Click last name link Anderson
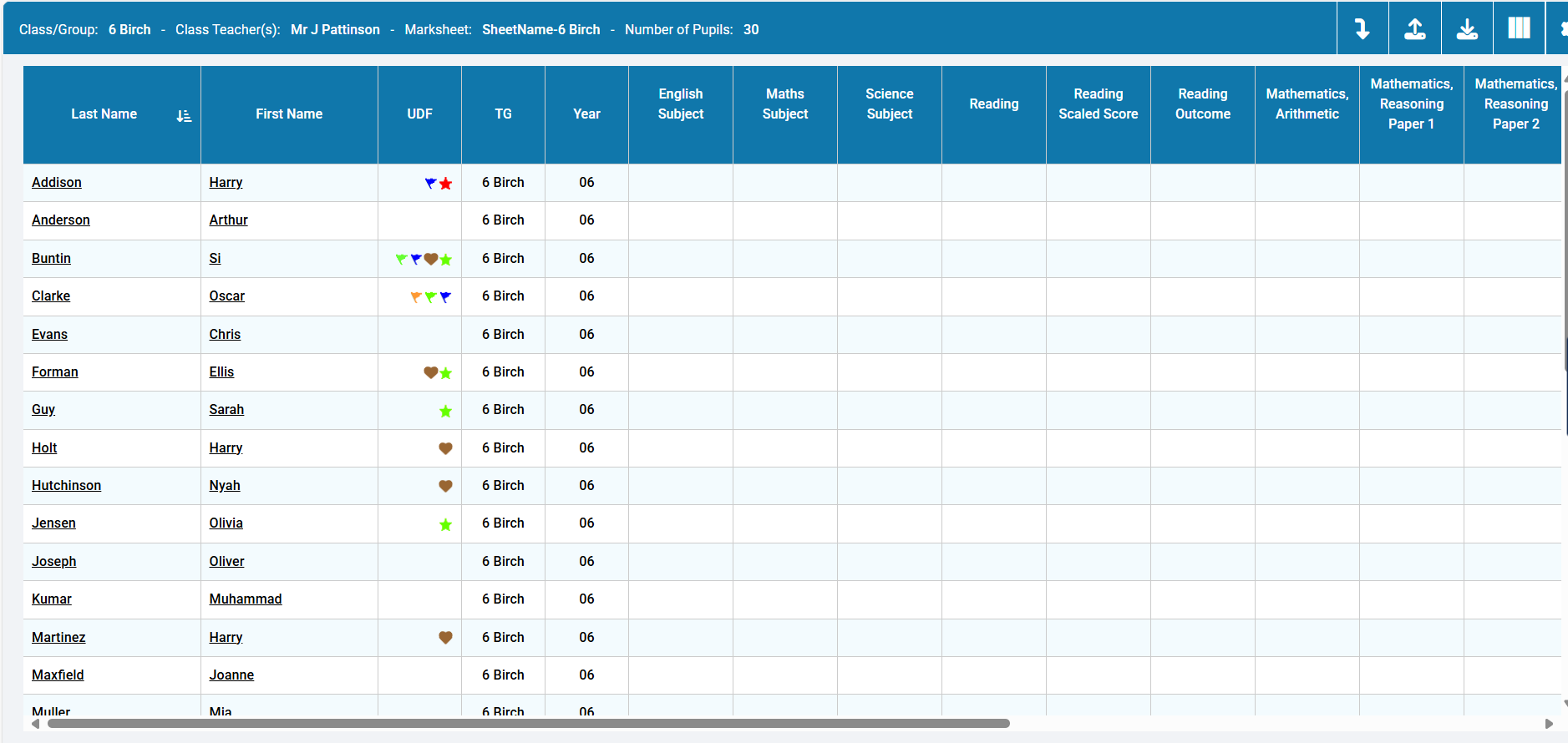Image resolution: width=1568 pixels, height=743 pixels. [61, 220]
